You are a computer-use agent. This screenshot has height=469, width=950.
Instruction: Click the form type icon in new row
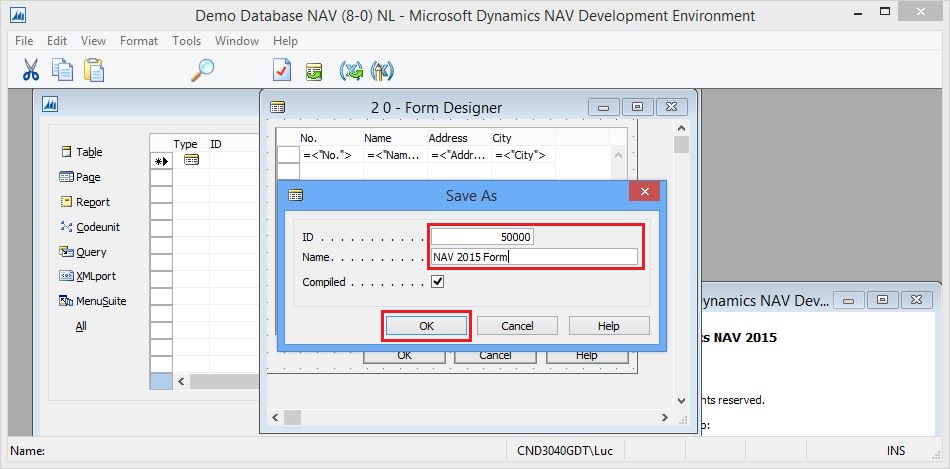click(x=191, y=160)
